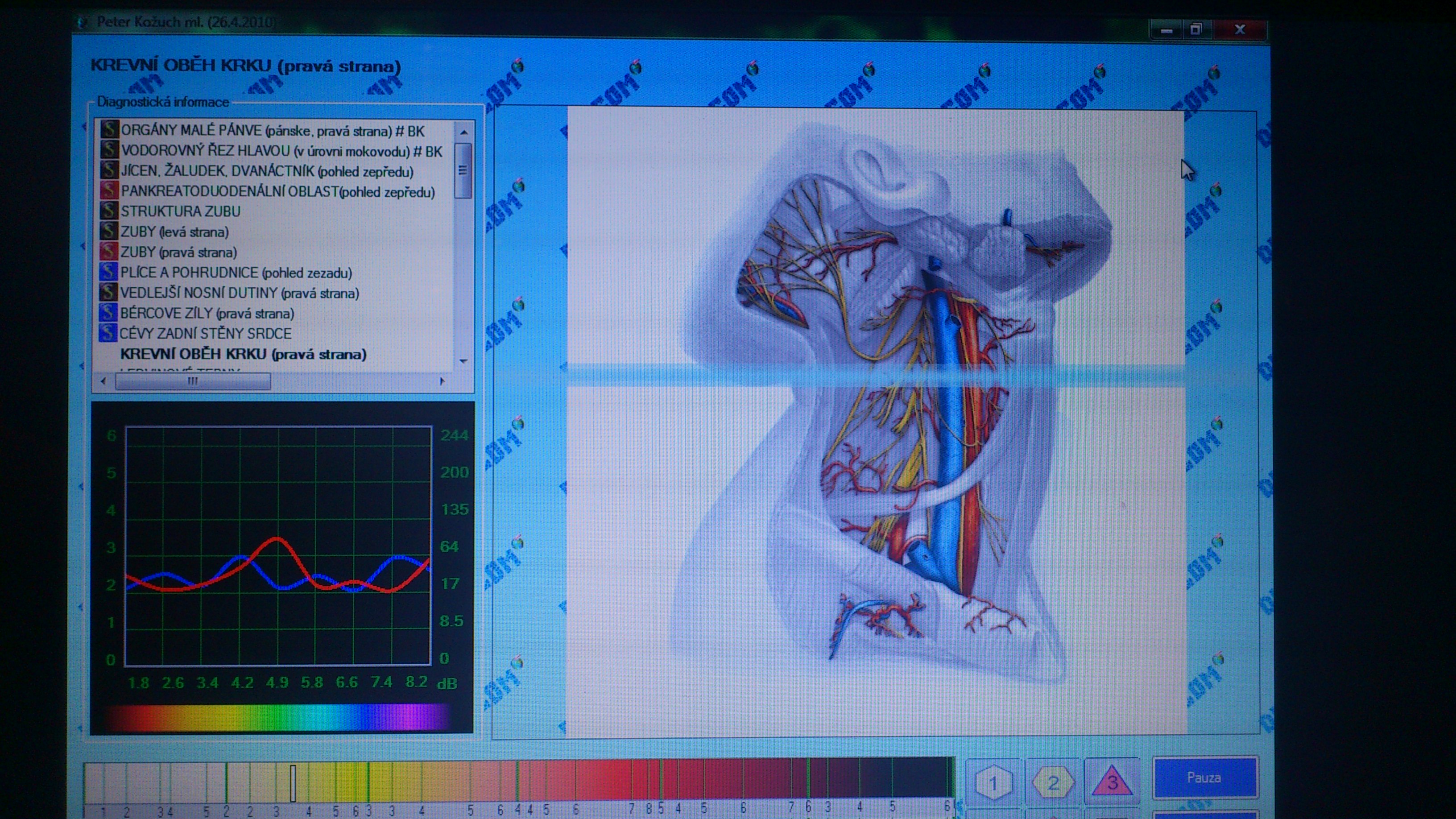The image size is (1456, 819).
Task: Click red icon beside PANKREATODUODENÁLNÍ OBLAST row
Action: coord(109,191)
